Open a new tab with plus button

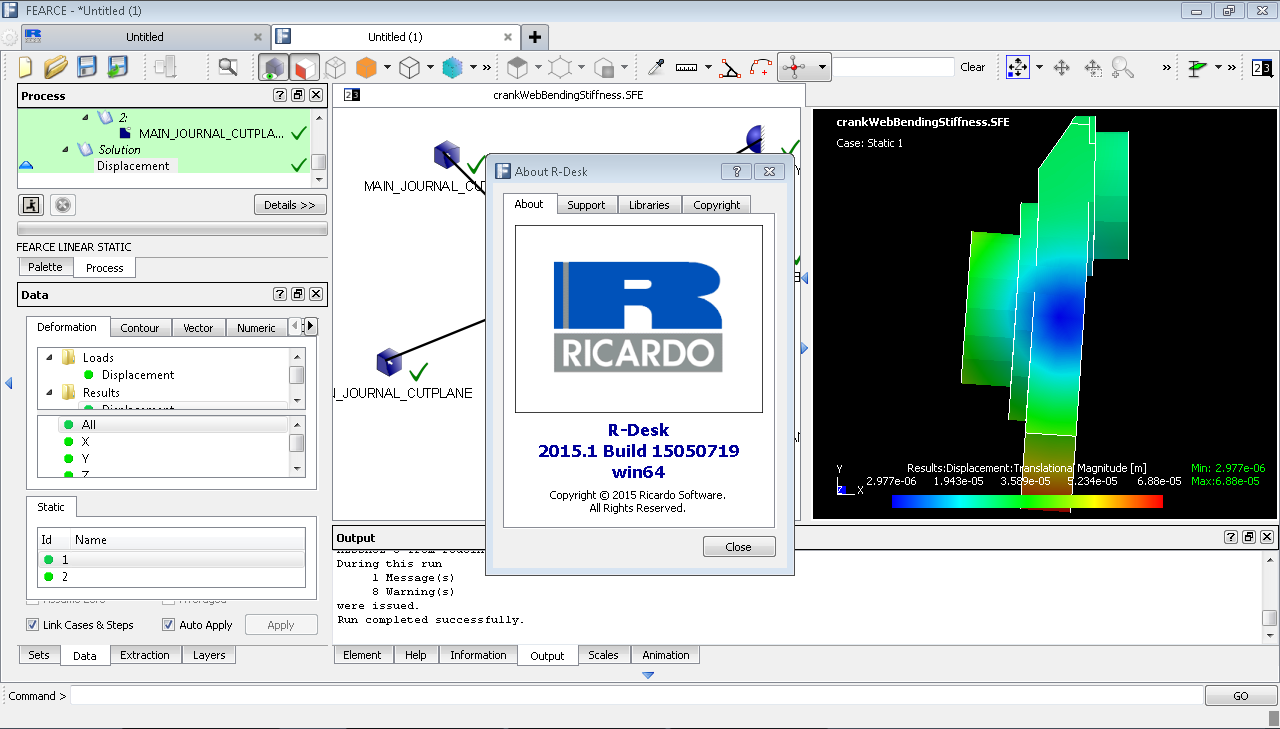[x=535, y=37]
